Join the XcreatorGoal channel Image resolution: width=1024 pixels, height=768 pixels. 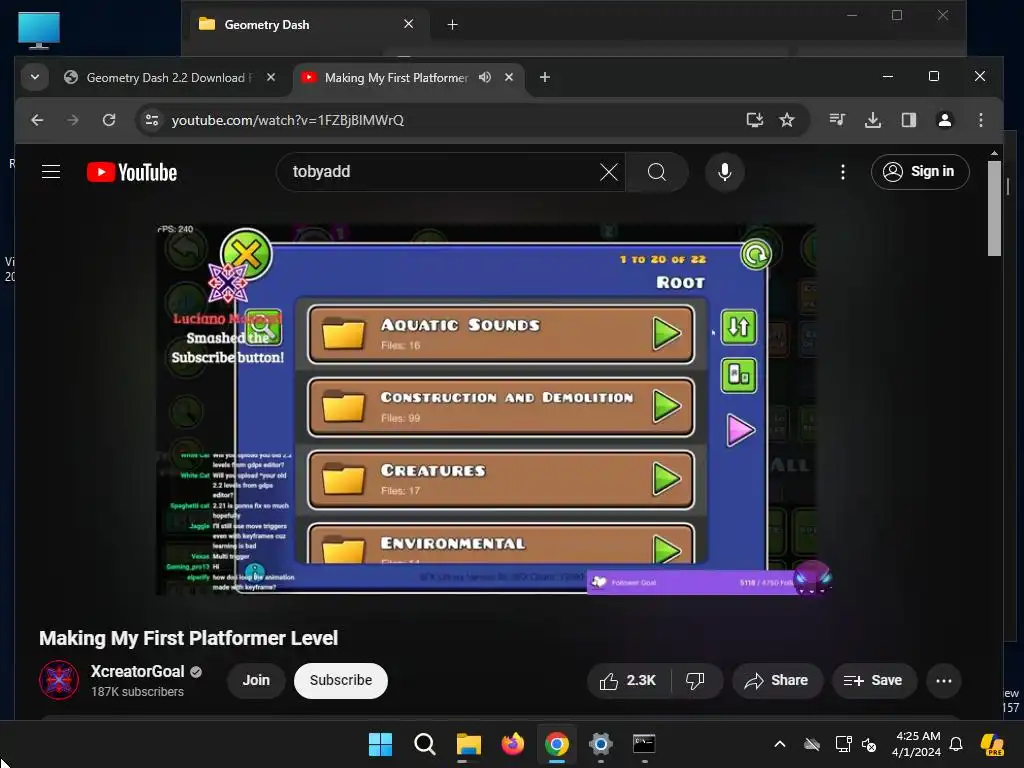[x=256, y=680]
